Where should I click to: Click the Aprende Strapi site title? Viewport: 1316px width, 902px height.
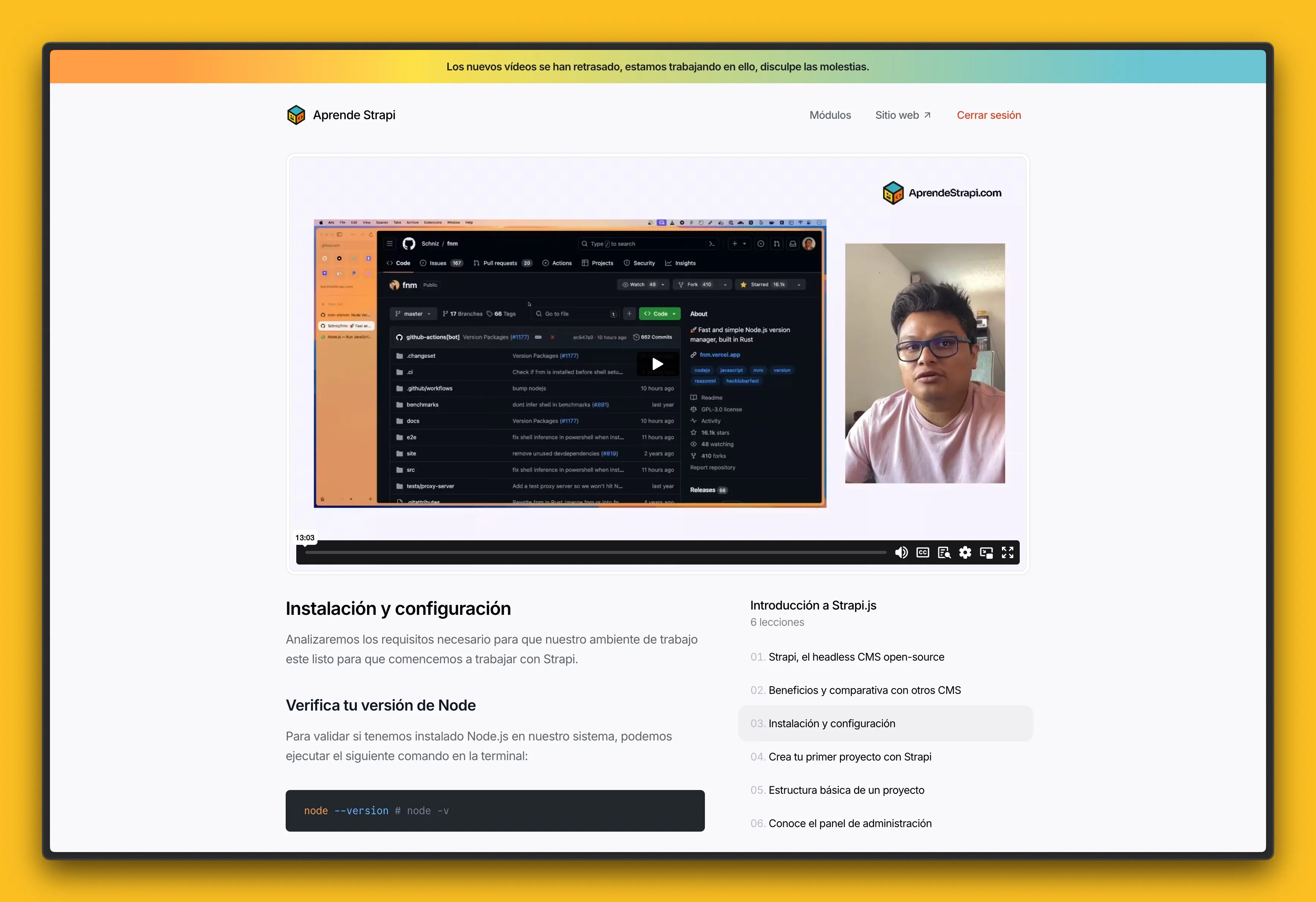tap(354, 115)
